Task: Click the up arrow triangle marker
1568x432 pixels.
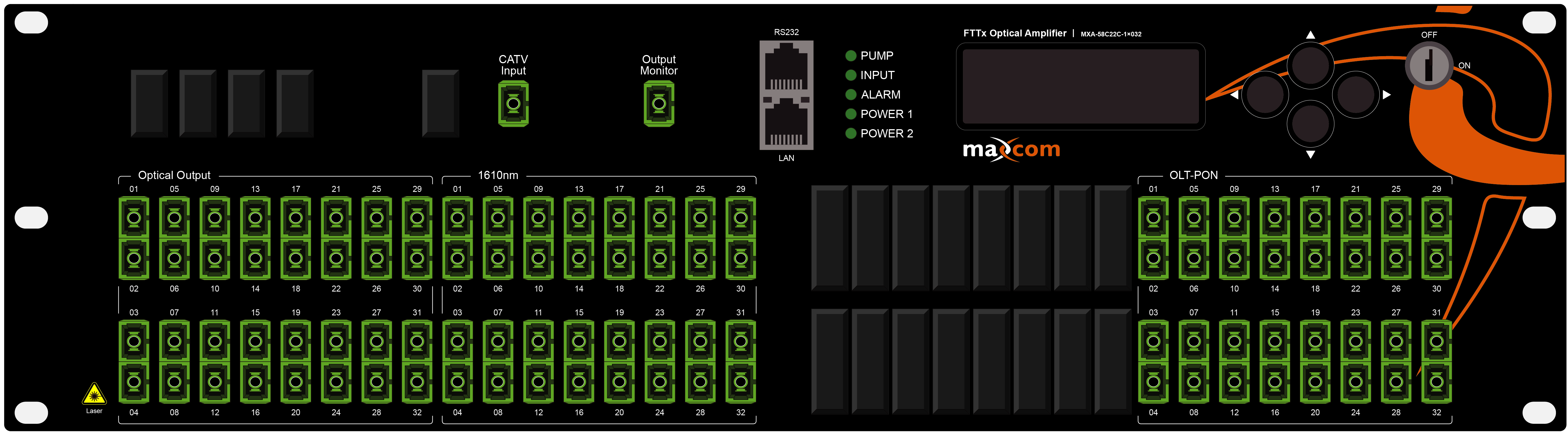Action: coord(1310,35)
